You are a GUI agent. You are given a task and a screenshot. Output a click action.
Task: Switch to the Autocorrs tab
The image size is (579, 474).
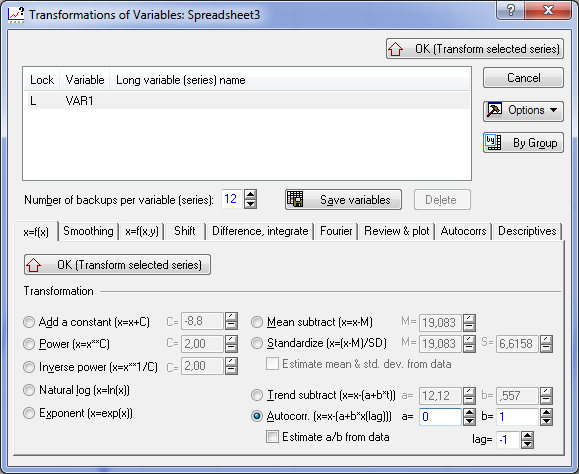(463, 231)
